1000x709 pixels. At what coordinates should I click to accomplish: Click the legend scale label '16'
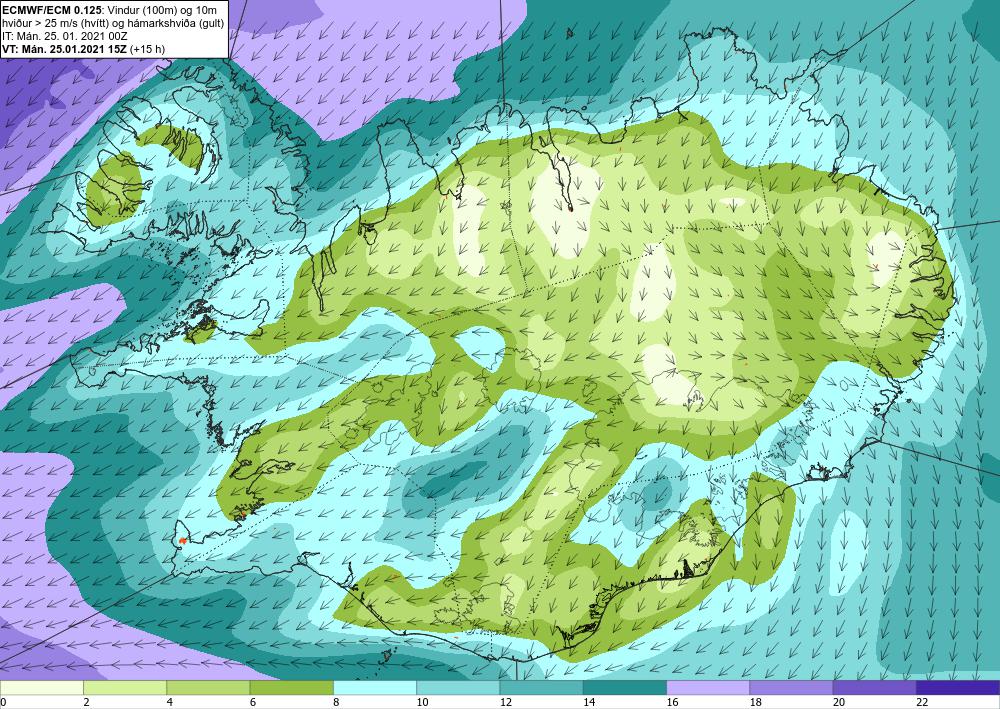pyautogui.click(x=672, y=702)
